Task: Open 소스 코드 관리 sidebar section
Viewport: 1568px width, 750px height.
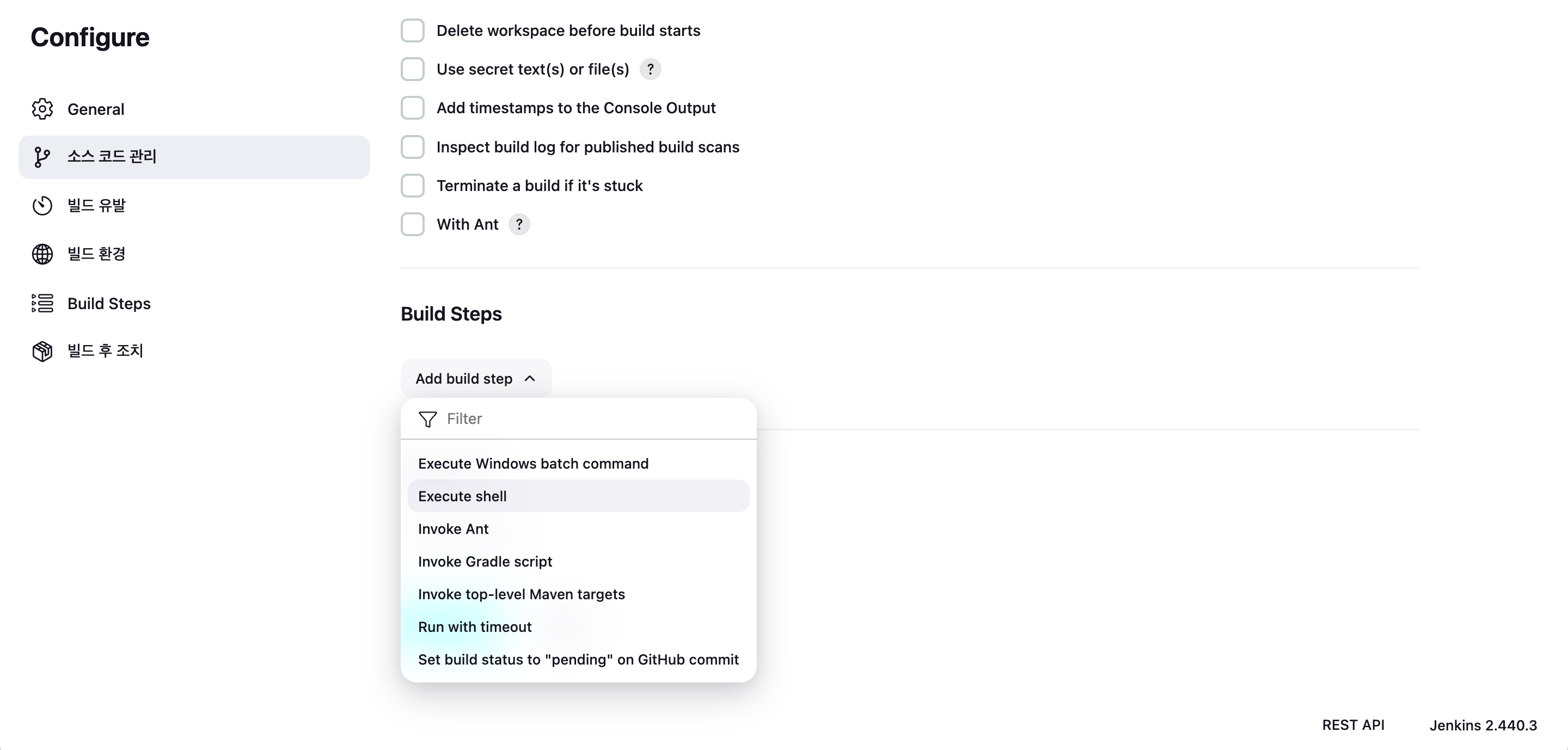Action: [x=194, y=157]
